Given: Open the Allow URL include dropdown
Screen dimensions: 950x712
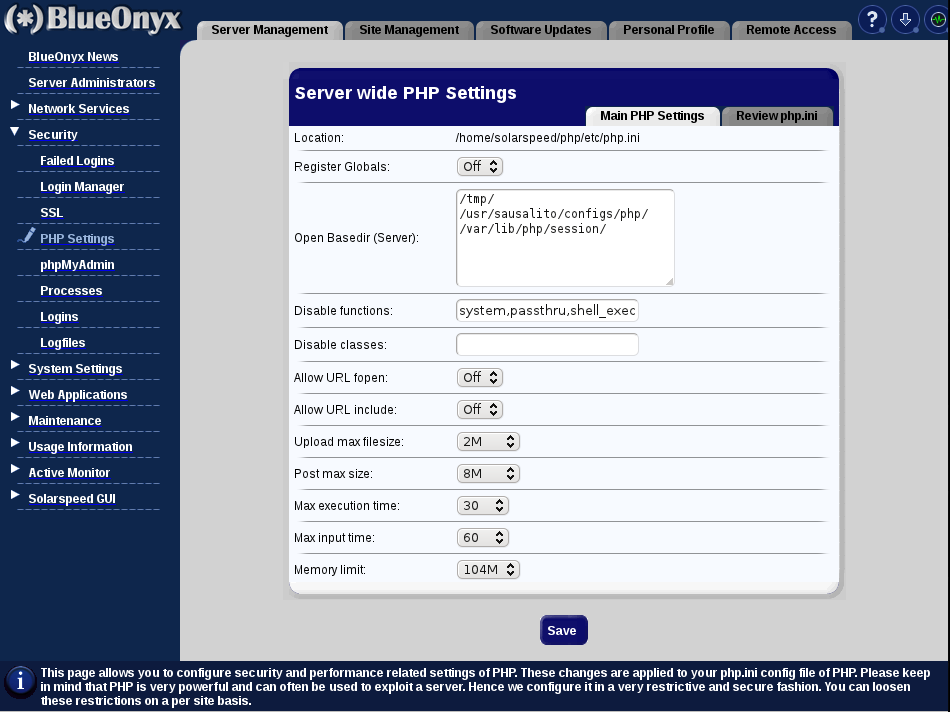Looking at the screenshot, I should click(x=479, y=410).
